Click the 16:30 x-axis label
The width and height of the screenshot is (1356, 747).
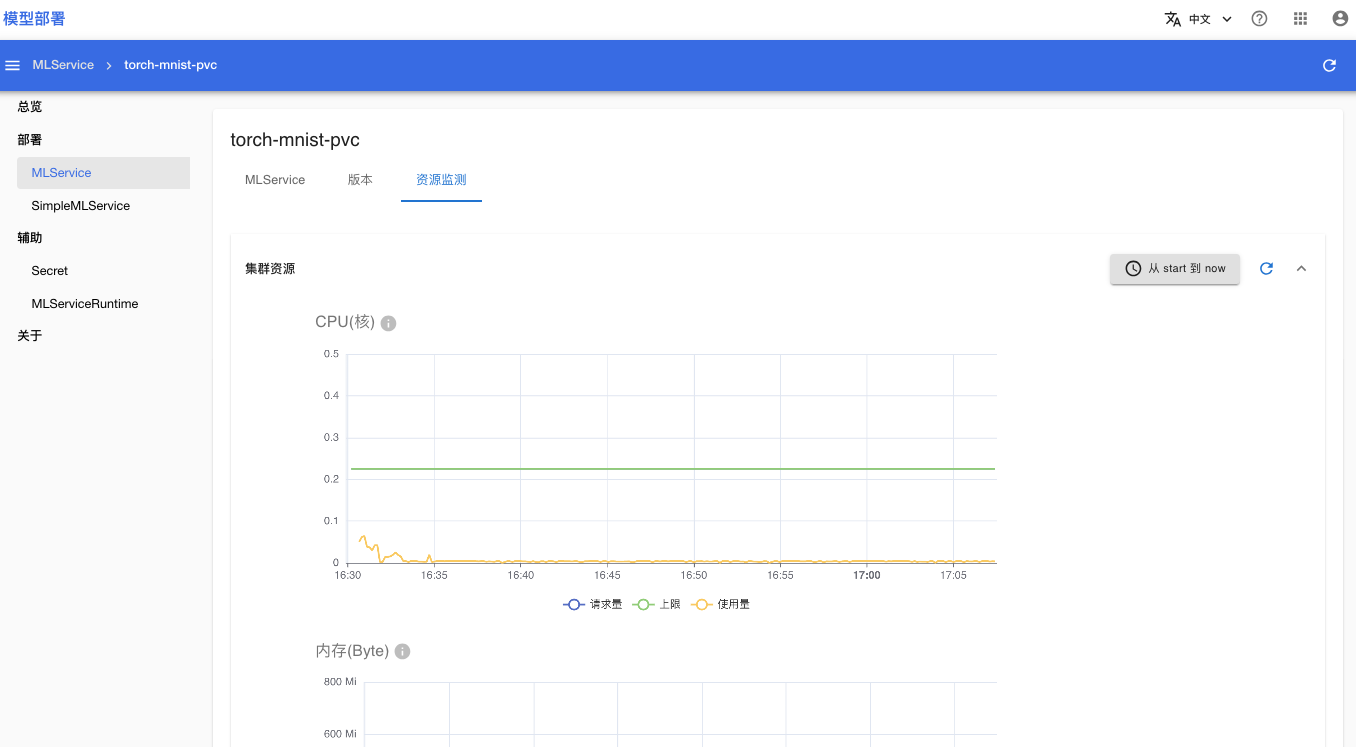(347, 575)
